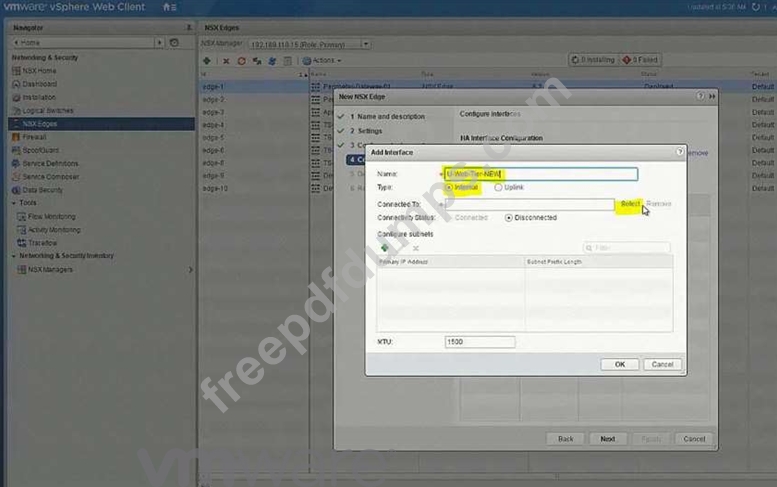The height and width of the screenshot is (487, 777).
Task: Select the edge-8 row
Action: 254,163
